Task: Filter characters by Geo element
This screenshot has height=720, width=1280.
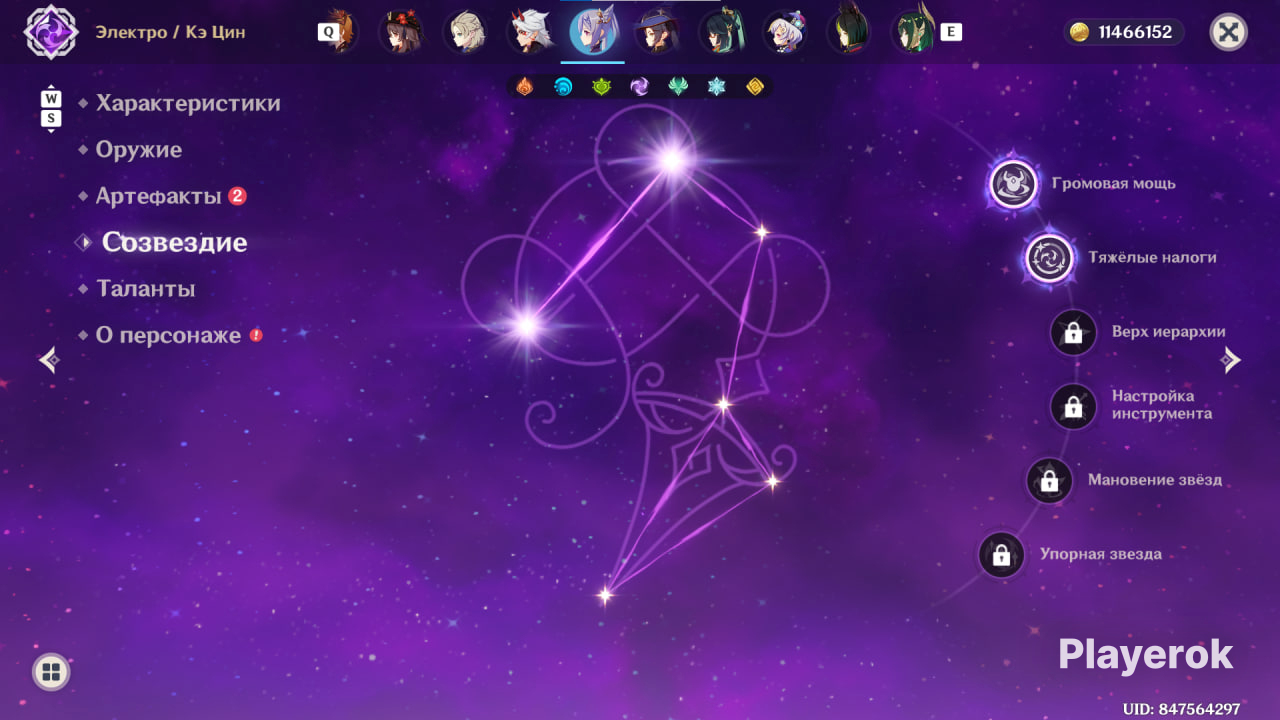Action: pos(755,87)
